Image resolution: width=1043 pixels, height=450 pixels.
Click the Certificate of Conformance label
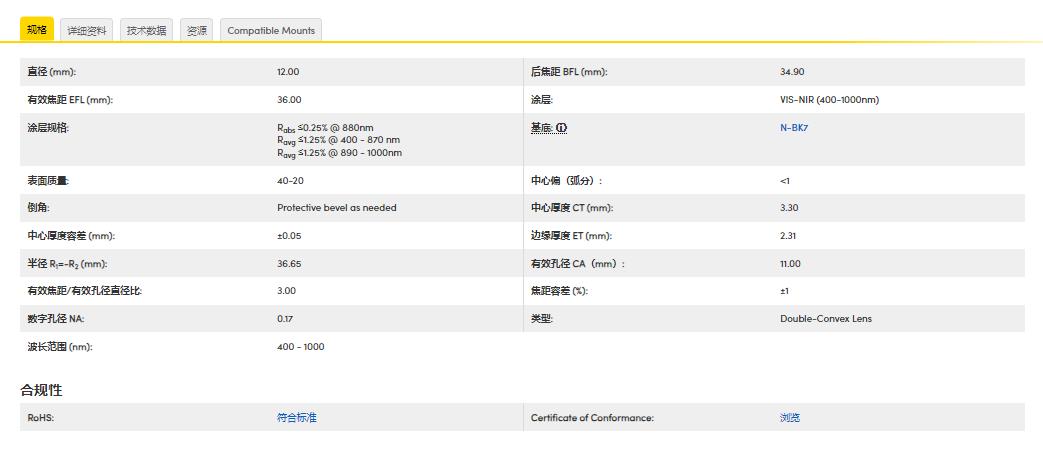(x=592, y=418)
